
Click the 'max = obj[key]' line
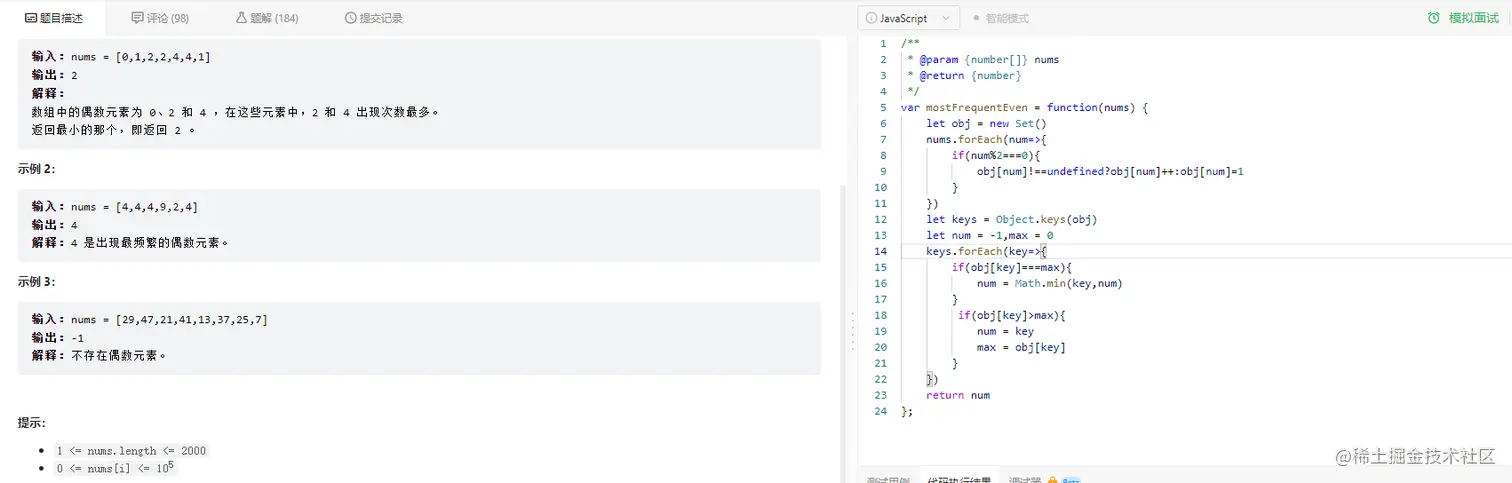click(x=1021, y=347)
